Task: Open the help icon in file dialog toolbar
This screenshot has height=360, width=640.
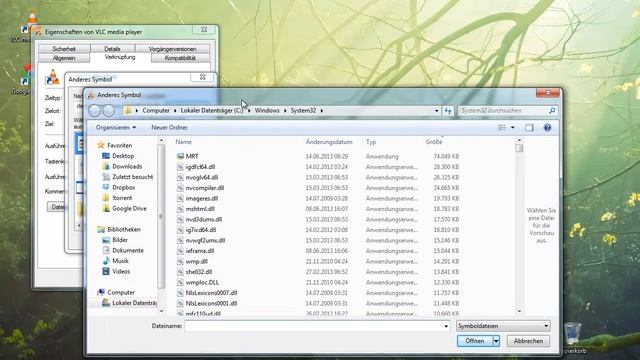Action: [x=547, y=128]
